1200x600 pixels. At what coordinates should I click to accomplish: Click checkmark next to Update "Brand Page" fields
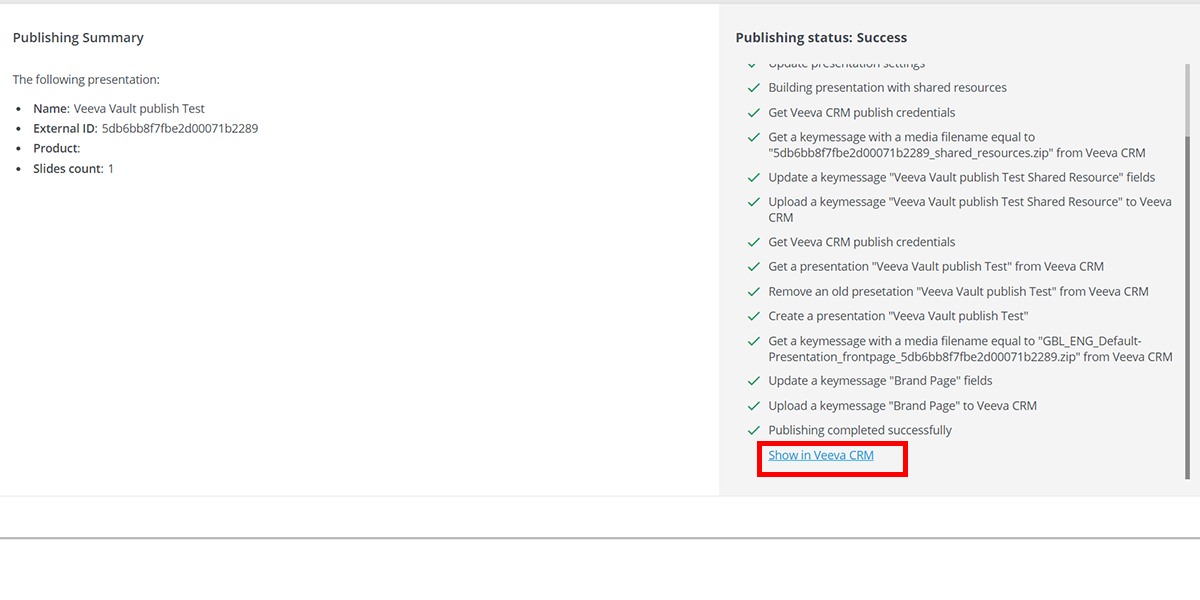pyautogui.click(x=754, y=381)
